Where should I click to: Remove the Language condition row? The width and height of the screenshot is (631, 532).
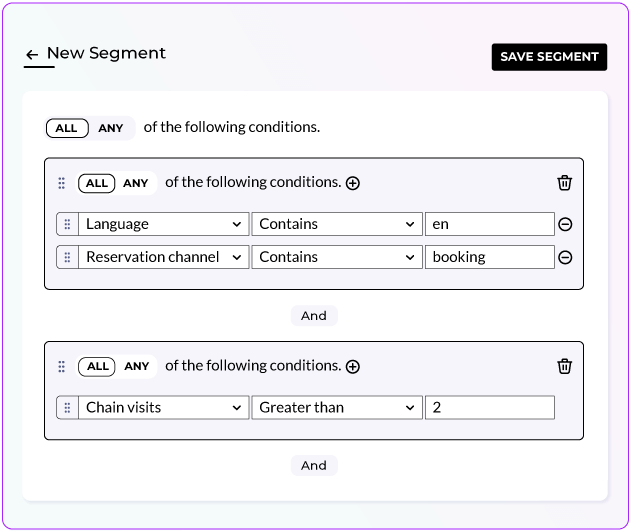pos(565,225)
